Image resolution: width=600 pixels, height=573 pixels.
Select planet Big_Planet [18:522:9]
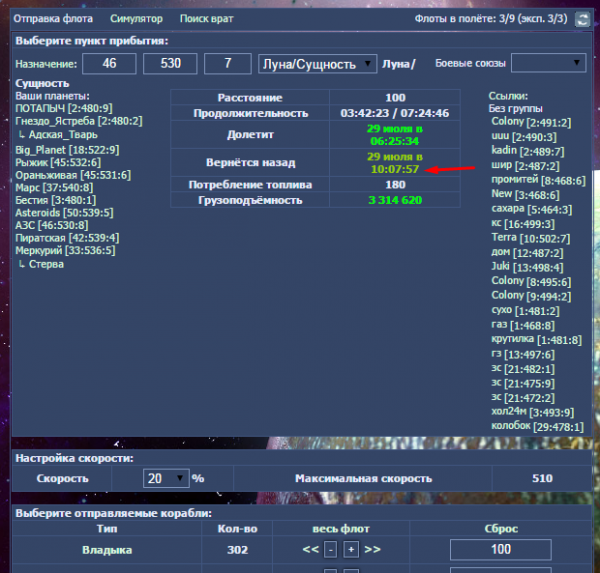click(x=68, y=150)
